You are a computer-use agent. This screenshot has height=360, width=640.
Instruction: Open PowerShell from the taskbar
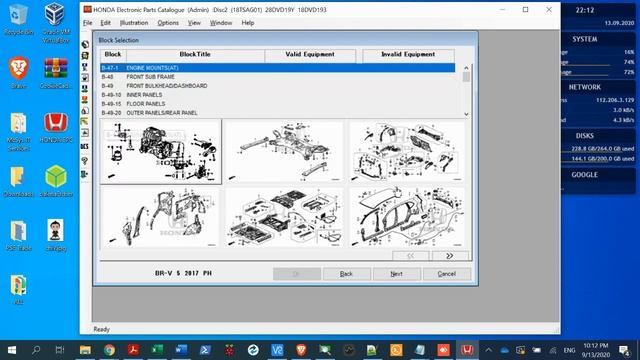coord(205,350)
